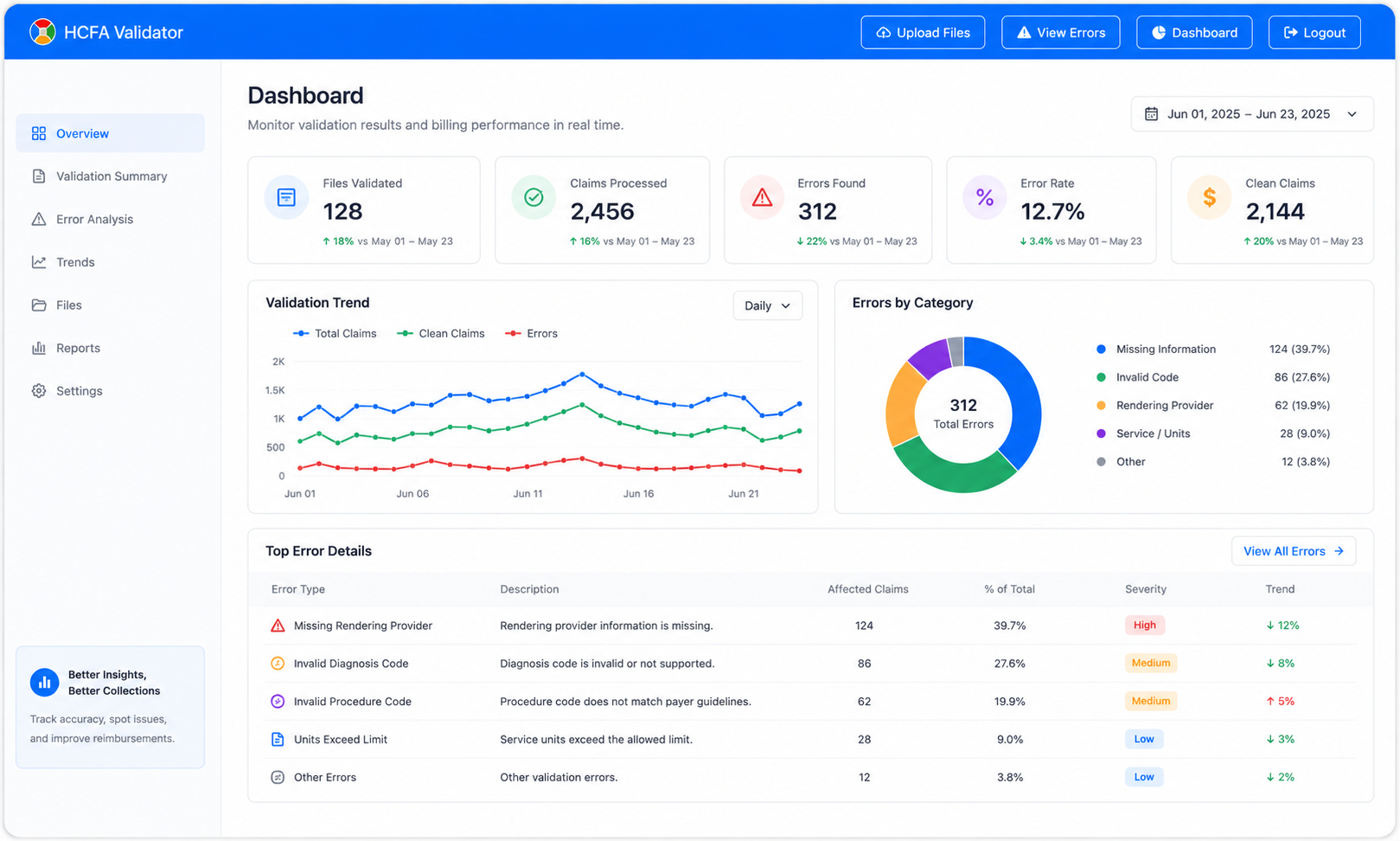This screenshot has height=841, width=1400.
Task: Click the Error Analysis triangle icon
Action: coord(39,219)
